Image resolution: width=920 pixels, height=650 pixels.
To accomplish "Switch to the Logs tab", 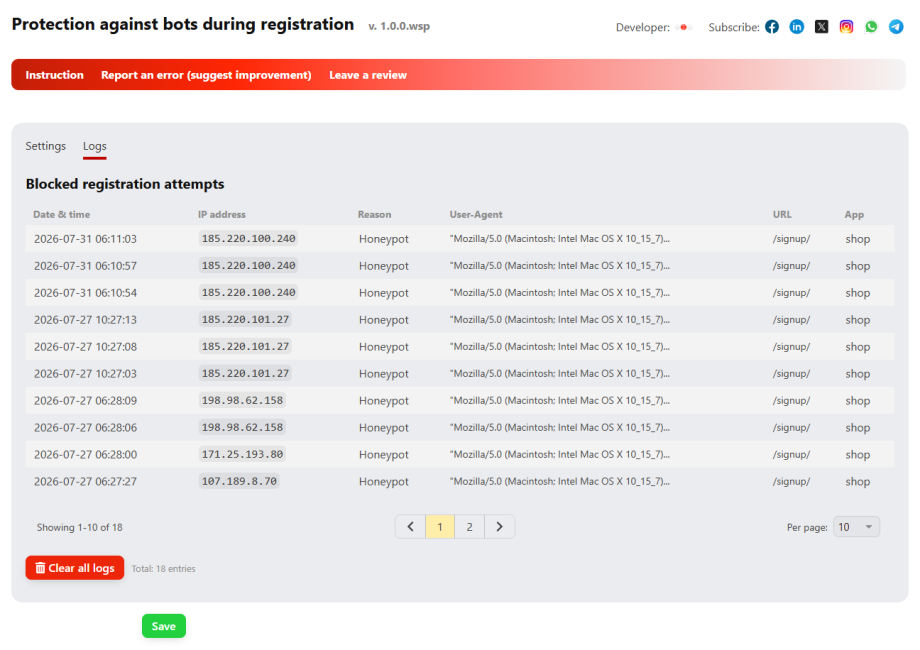I will click(94, 146).
